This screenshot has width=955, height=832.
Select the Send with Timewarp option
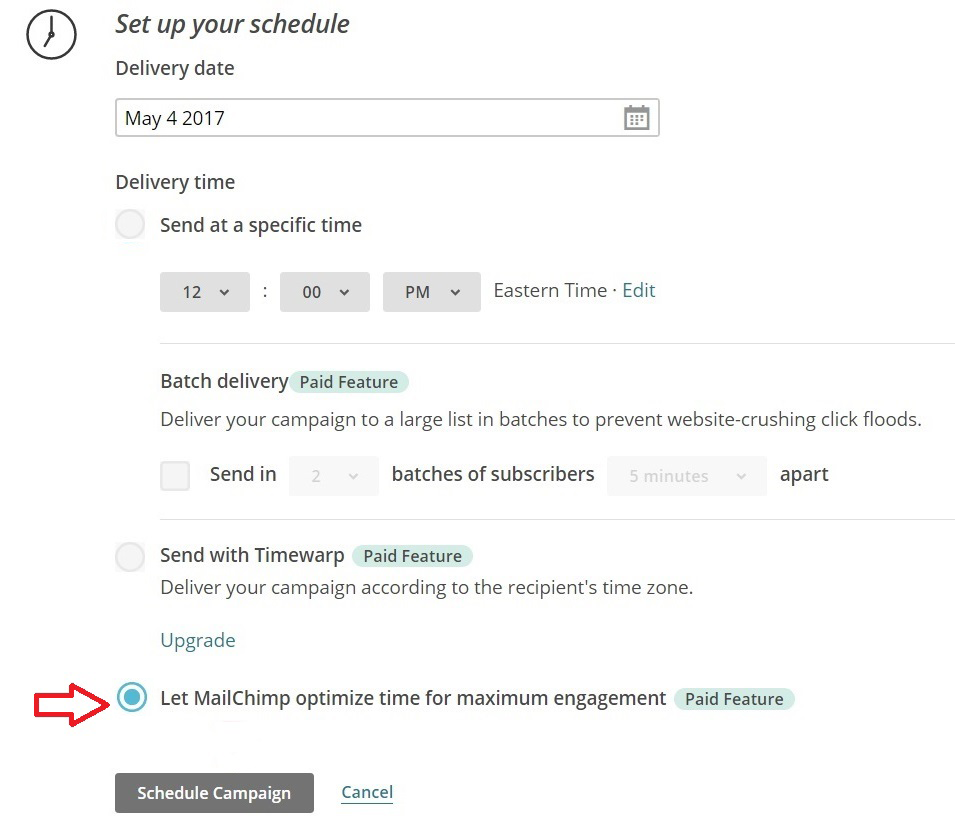coord(130,555)
